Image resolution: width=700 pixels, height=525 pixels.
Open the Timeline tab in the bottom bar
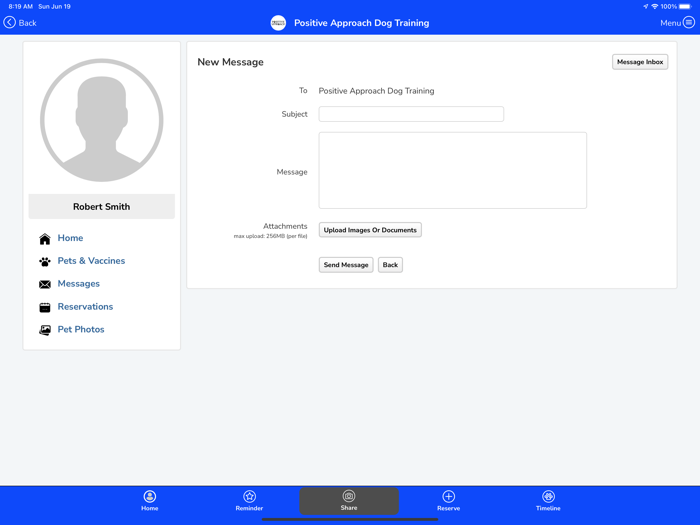tap(548, 500)
